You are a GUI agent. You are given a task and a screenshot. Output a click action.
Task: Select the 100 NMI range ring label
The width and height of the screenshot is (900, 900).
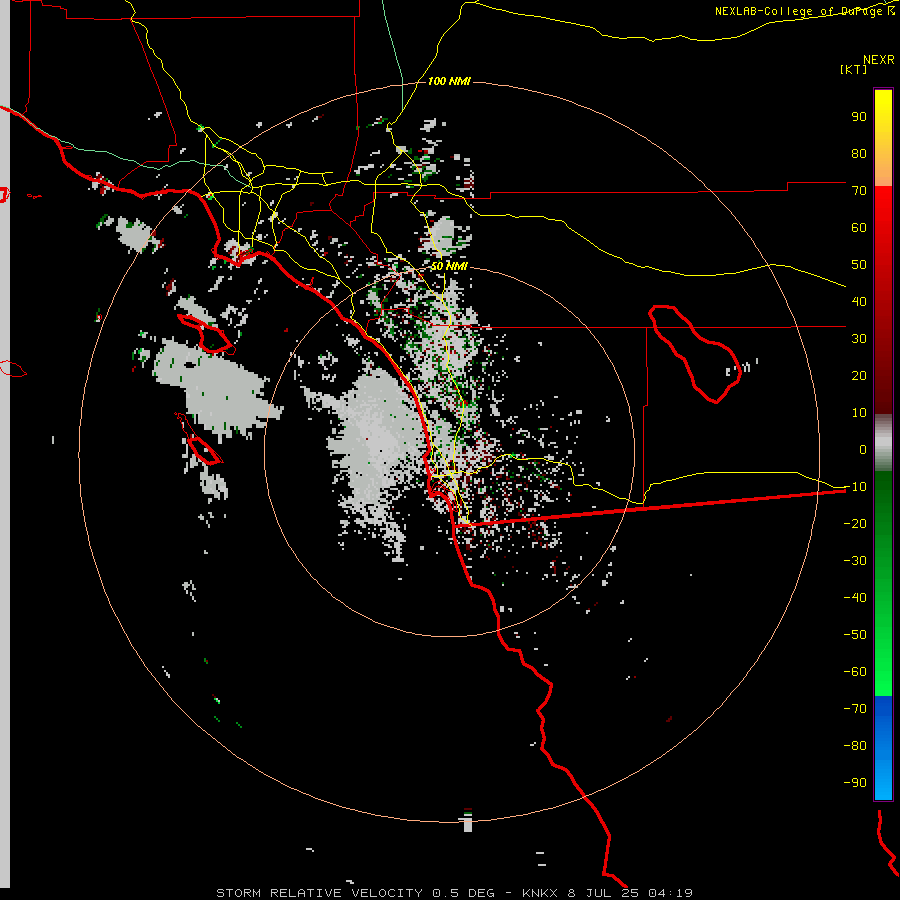tap(449, 81)
